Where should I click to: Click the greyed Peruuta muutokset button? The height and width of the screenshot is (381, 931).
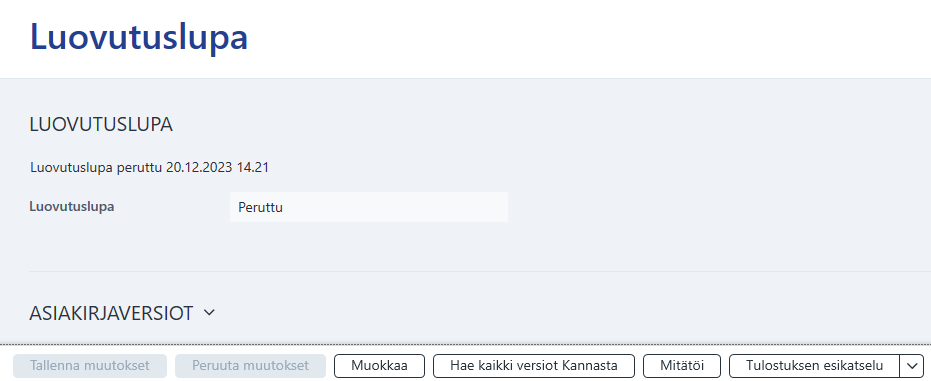click(250, 366)
